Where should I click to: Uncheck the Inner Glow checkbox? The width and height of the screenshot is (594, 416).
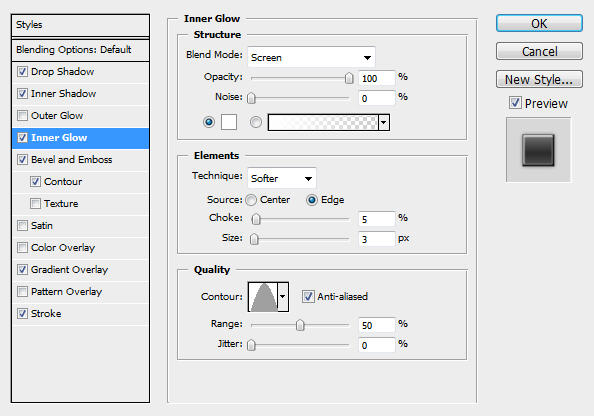coord(22,137)
